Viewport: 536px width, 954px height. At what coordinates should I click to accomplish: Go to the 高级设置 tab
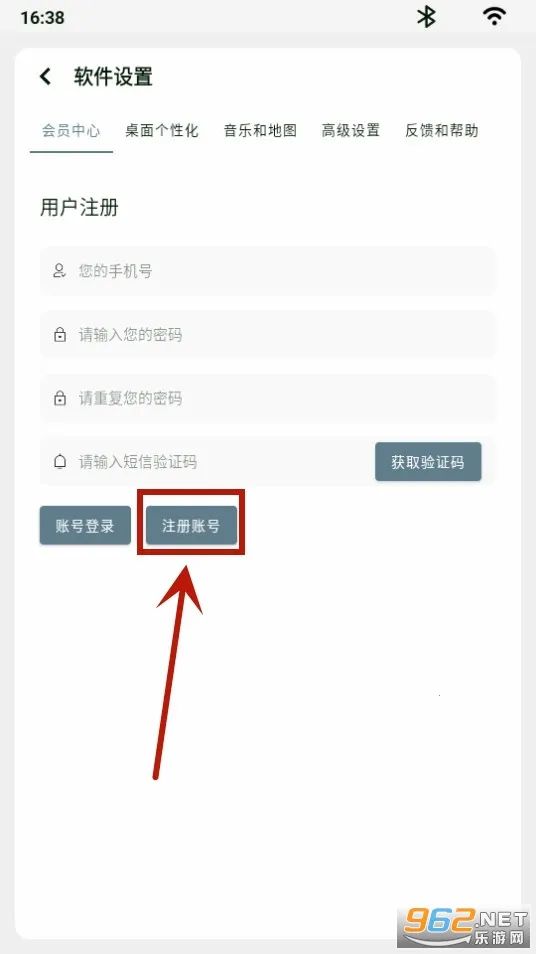351,131
